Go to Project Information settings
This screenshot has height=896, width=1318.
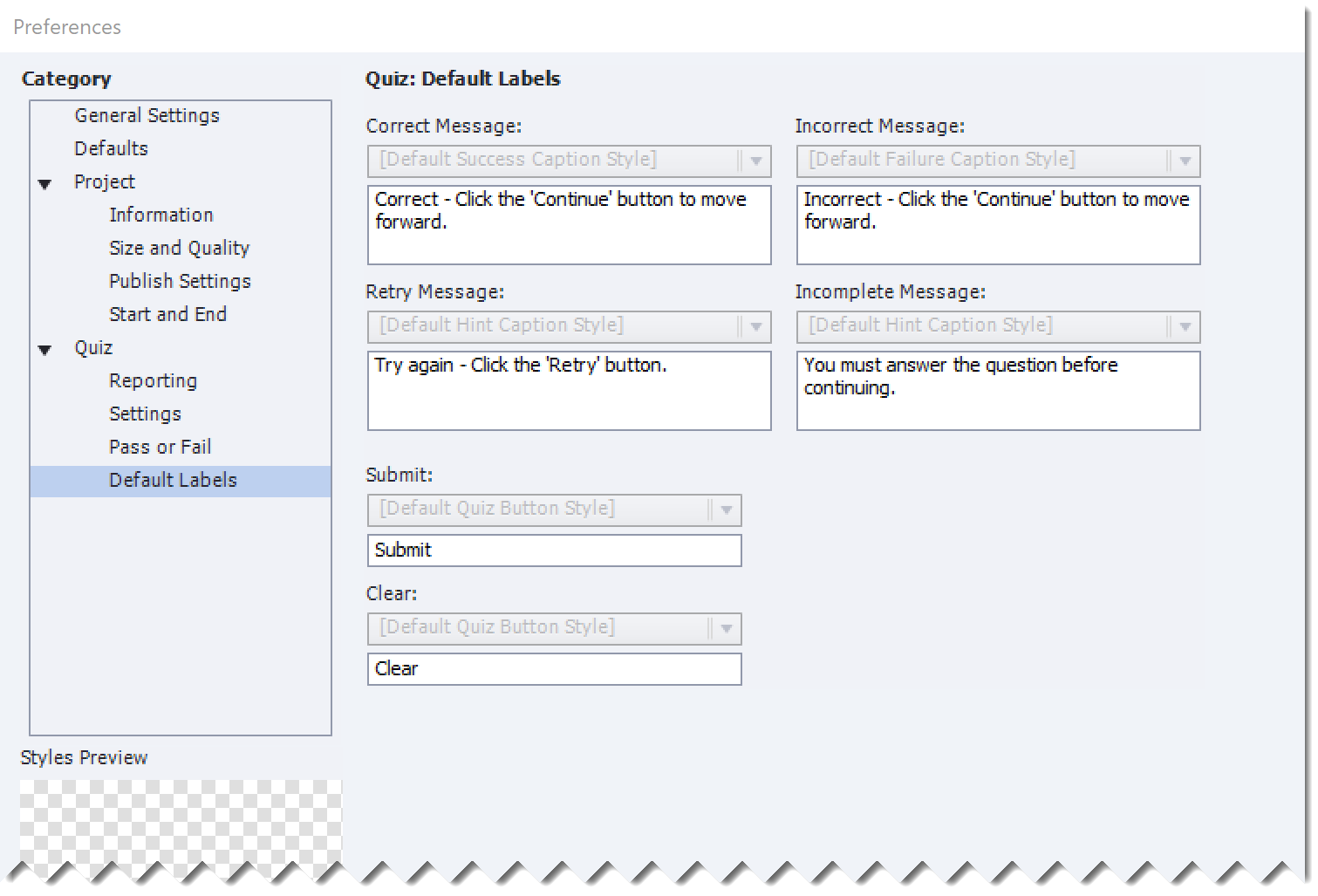coord(160,215)
